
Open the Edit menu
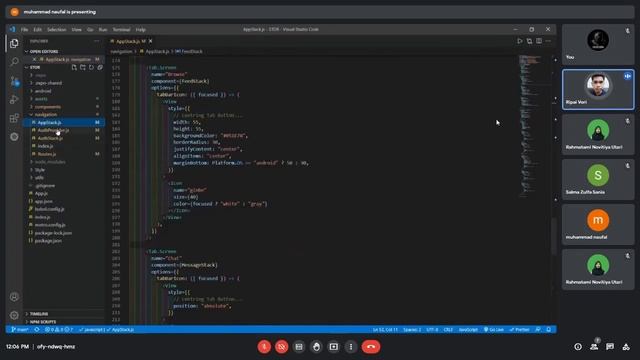[x=38, y=30]
